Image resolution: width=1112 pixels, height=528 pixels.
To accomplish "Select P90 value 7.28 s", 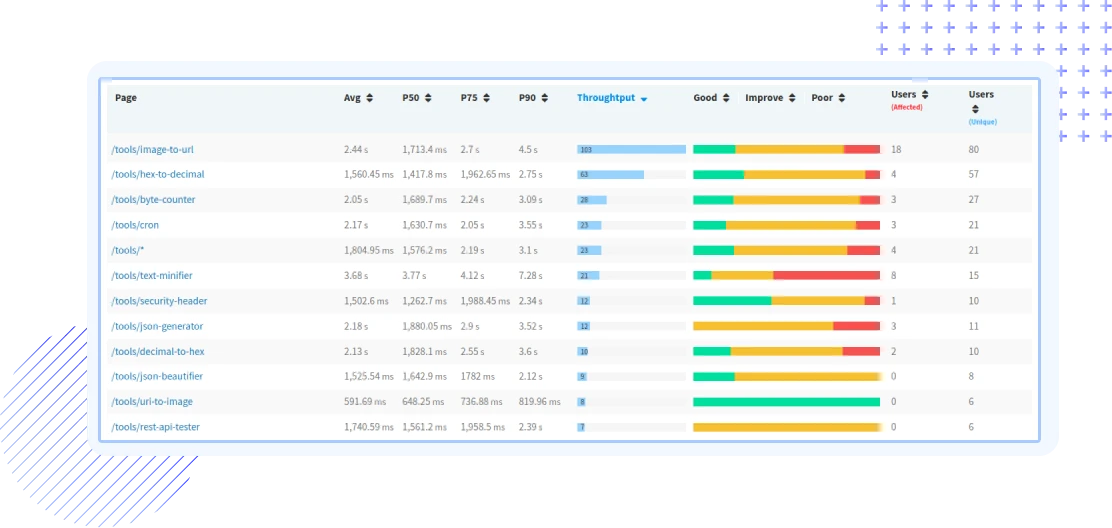I will coord(530,275).
